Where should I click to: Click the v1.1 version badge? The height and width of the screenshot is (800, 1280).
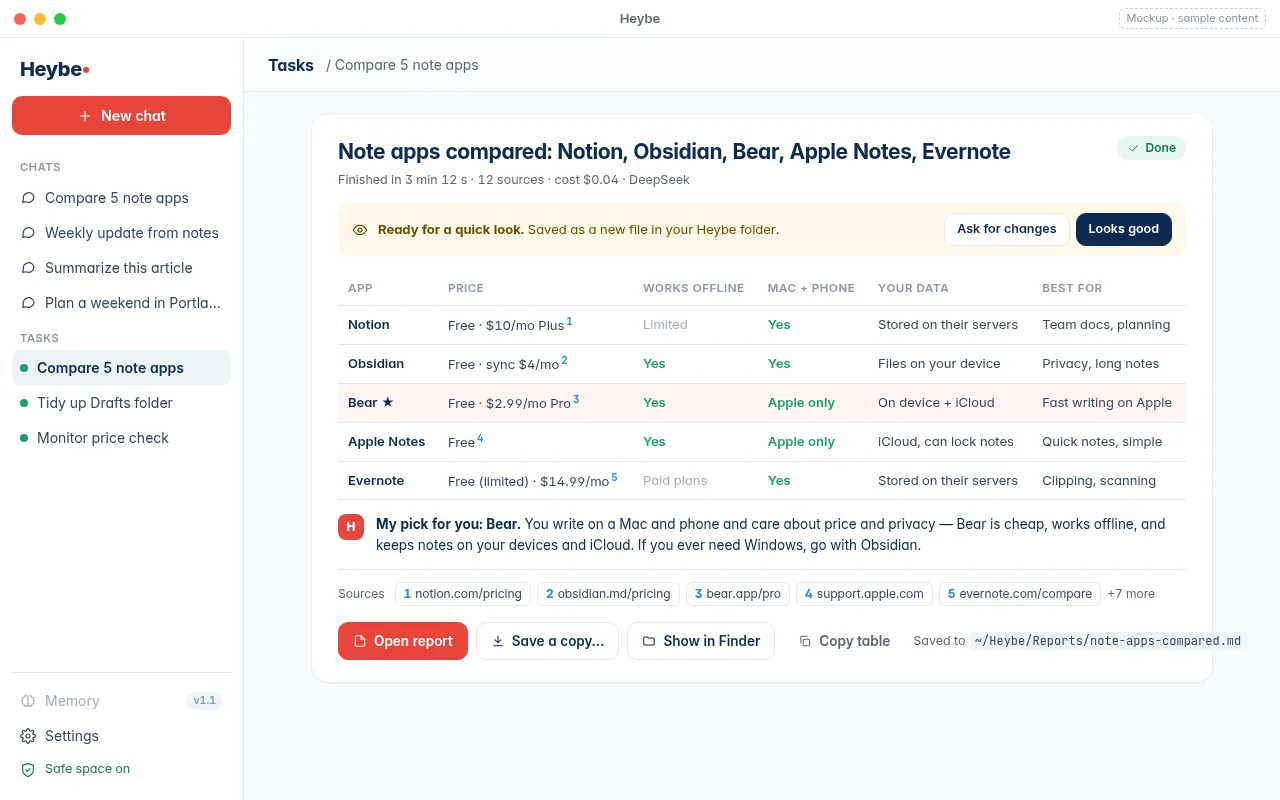click(x=205, y=701)
